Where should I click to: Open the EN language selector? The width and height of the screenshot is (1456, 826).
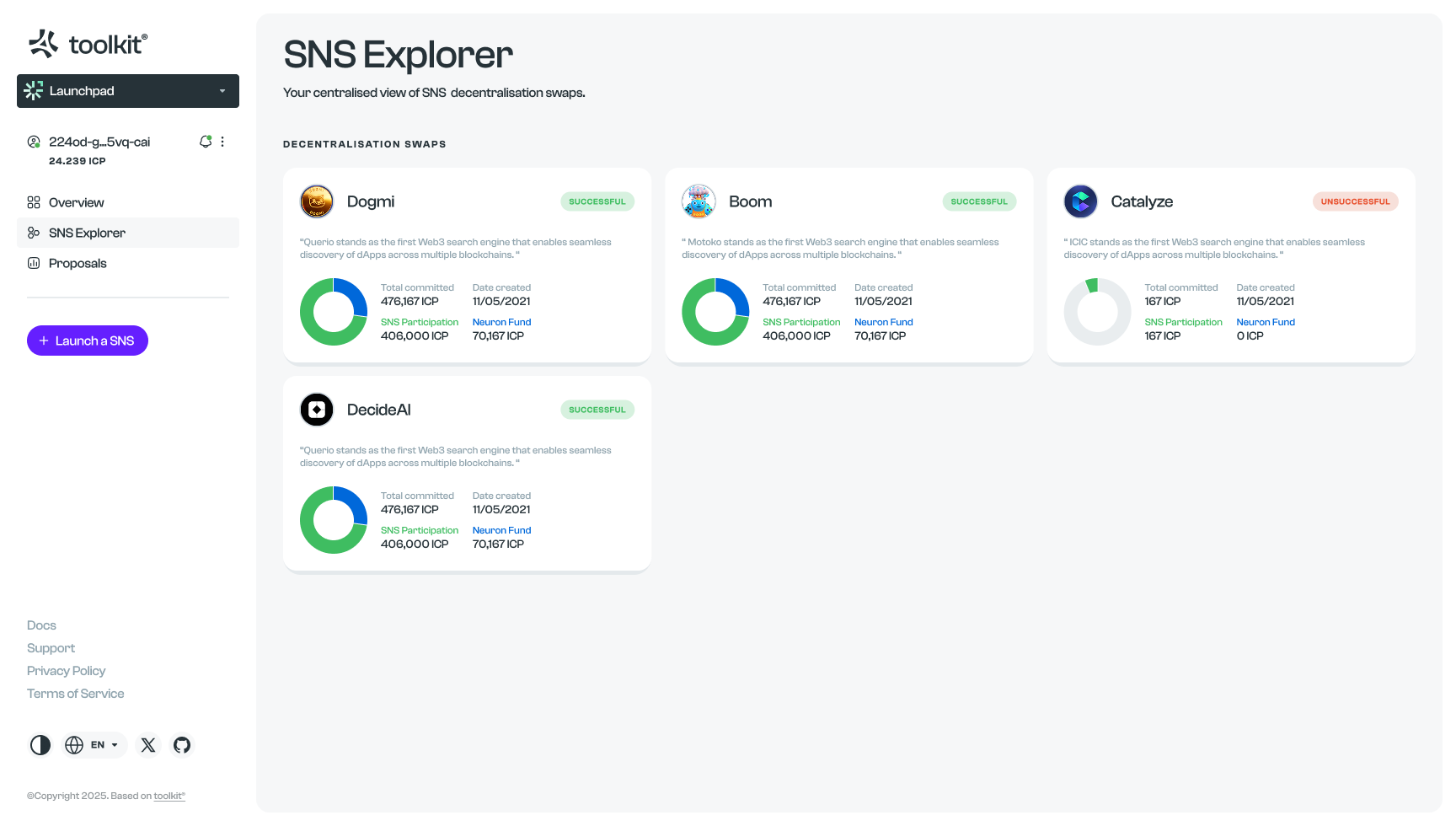[x=94, y=745]
